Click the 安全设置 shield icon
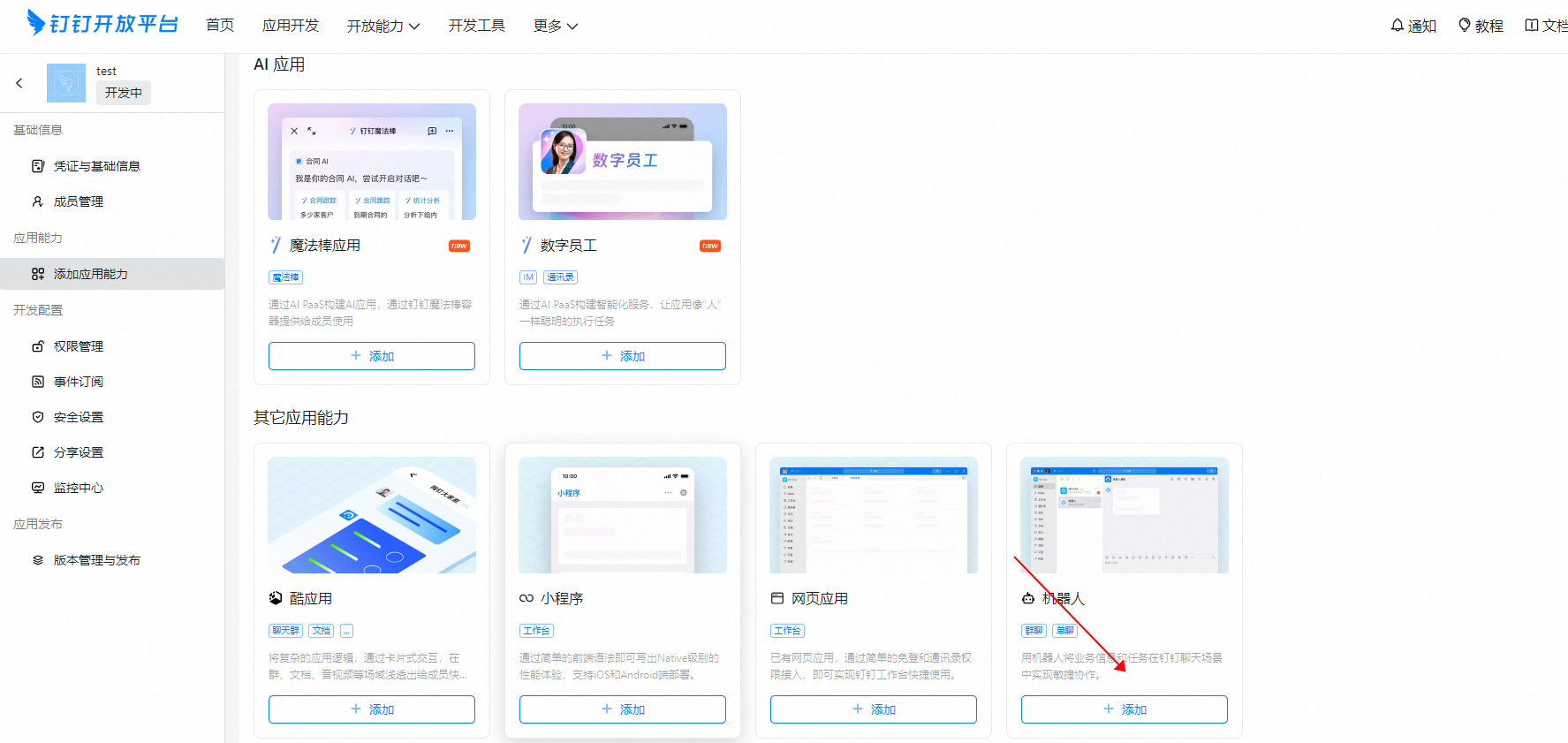The height and width of the screenshot is (743, 1568). [x=38, y=417]
